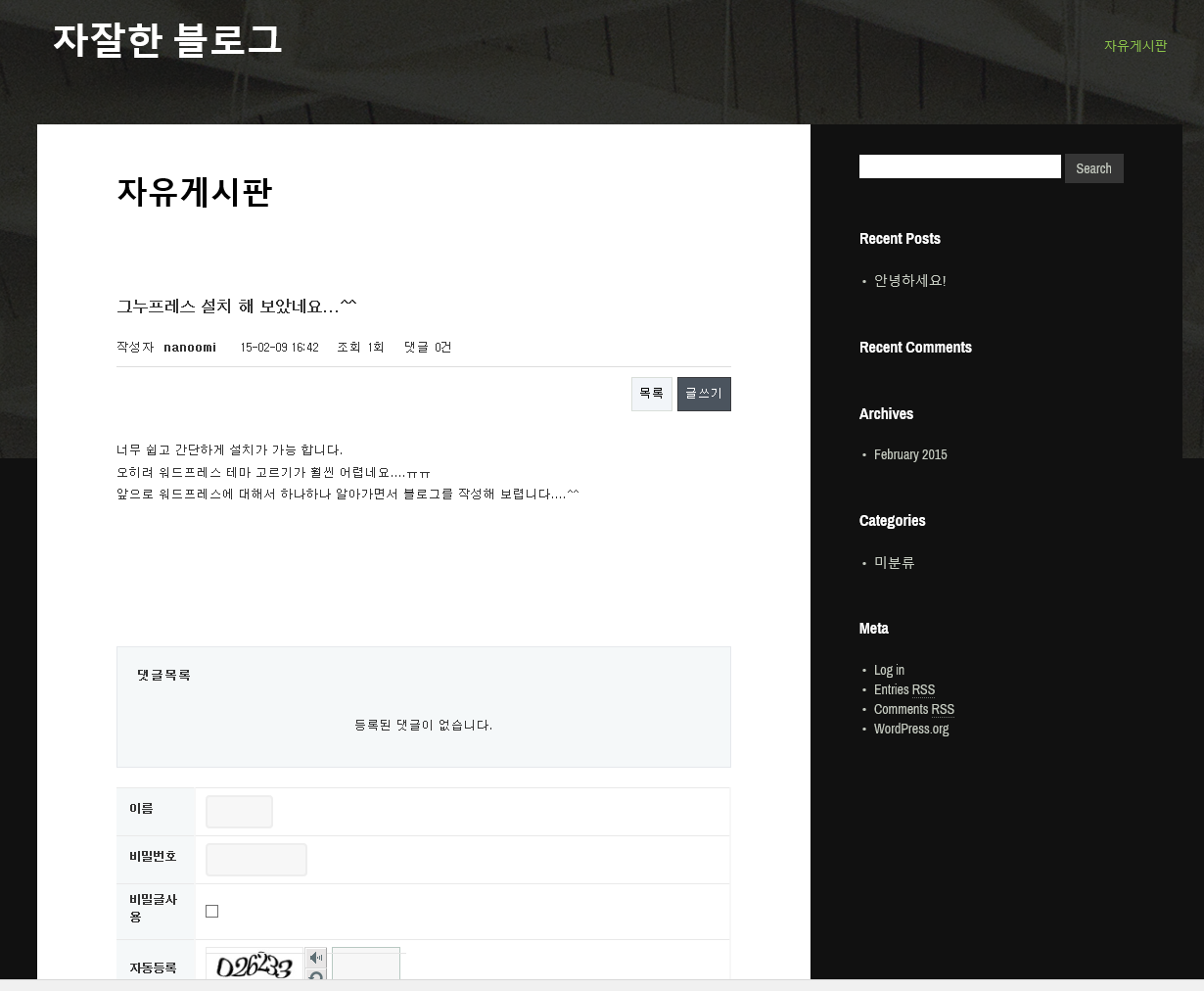
Task: Toggle the 비밀글사용 checkbox
Action: 211,912
